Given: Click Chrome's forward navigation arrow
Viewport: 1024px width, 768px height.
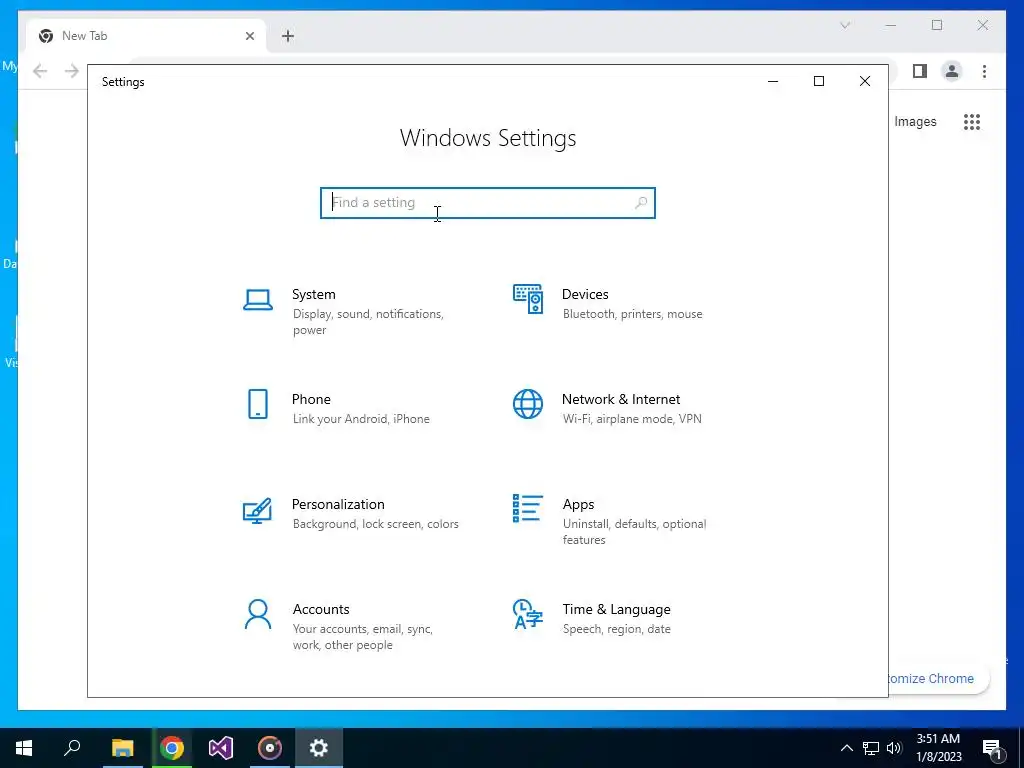Looking at the screenshot, I should pyautogui.click(x=72, y=71).
